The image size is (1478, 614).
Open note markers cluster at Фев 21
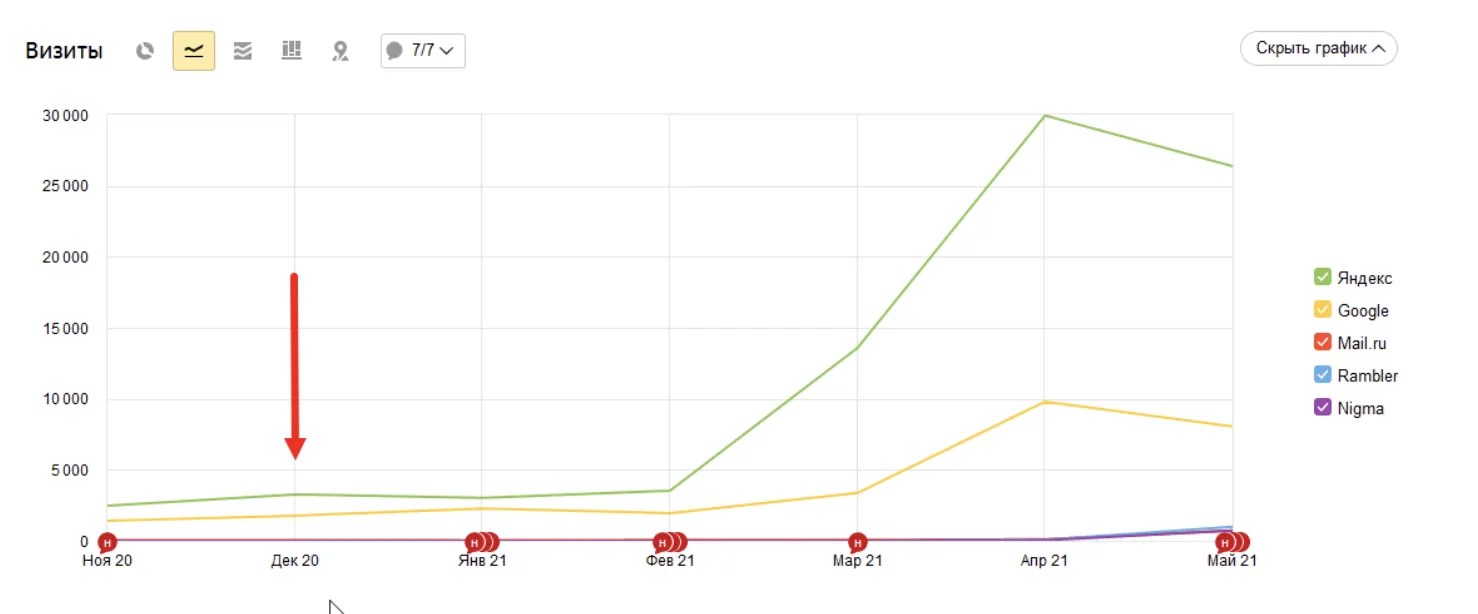pos(670,542)
